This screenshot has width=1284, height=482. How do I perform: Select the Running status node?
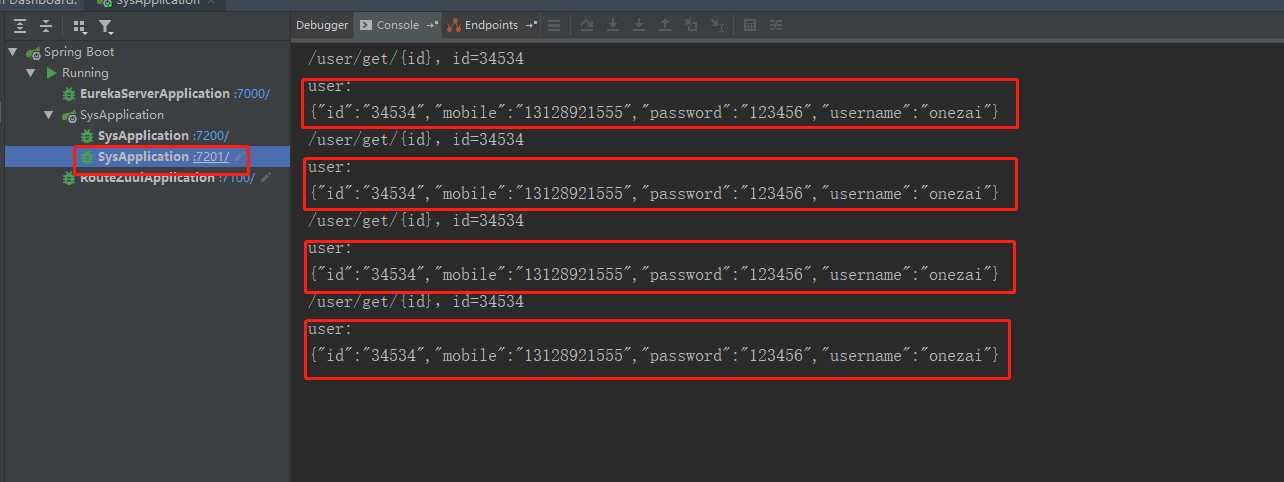click(85, 73)
